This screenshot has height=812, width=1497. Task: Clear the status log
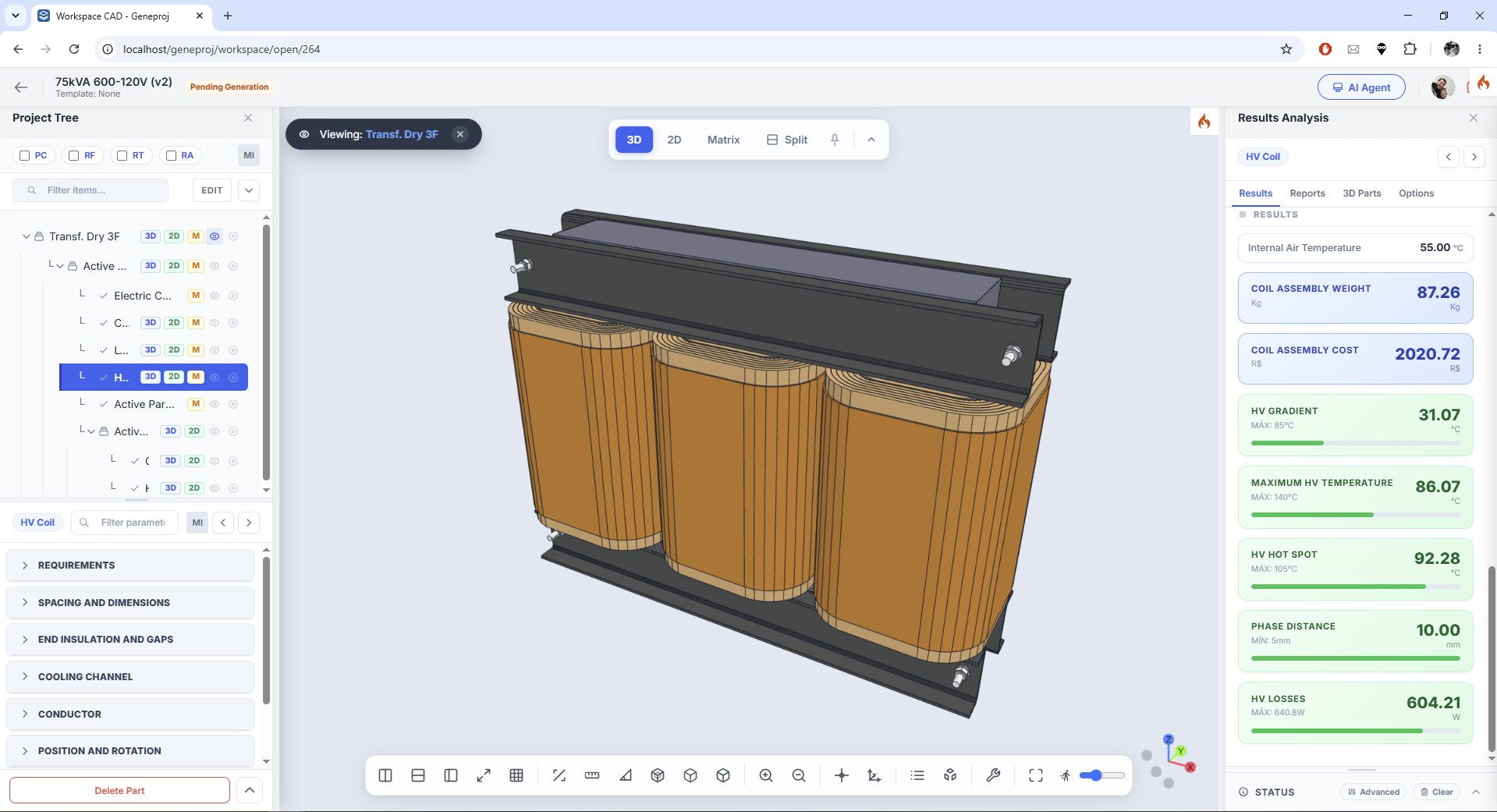click(1437, 792)
